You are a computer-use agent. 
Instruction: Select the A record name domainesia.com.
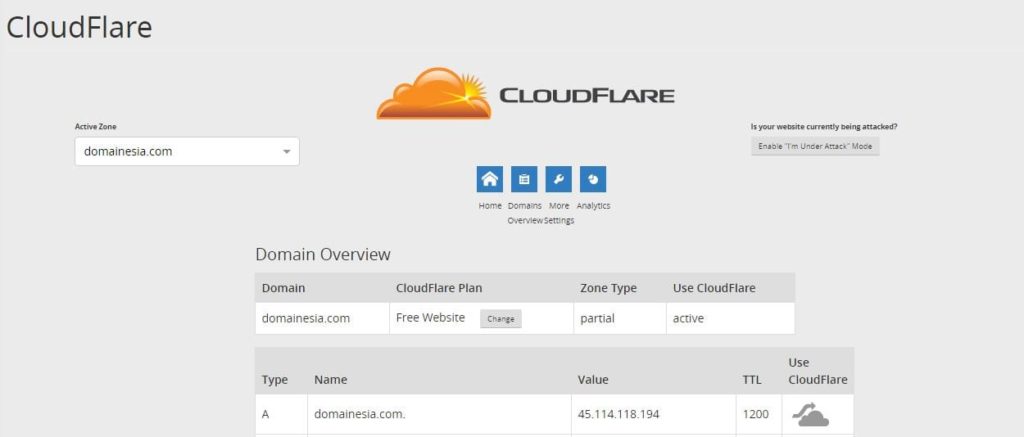coord(360,414)
